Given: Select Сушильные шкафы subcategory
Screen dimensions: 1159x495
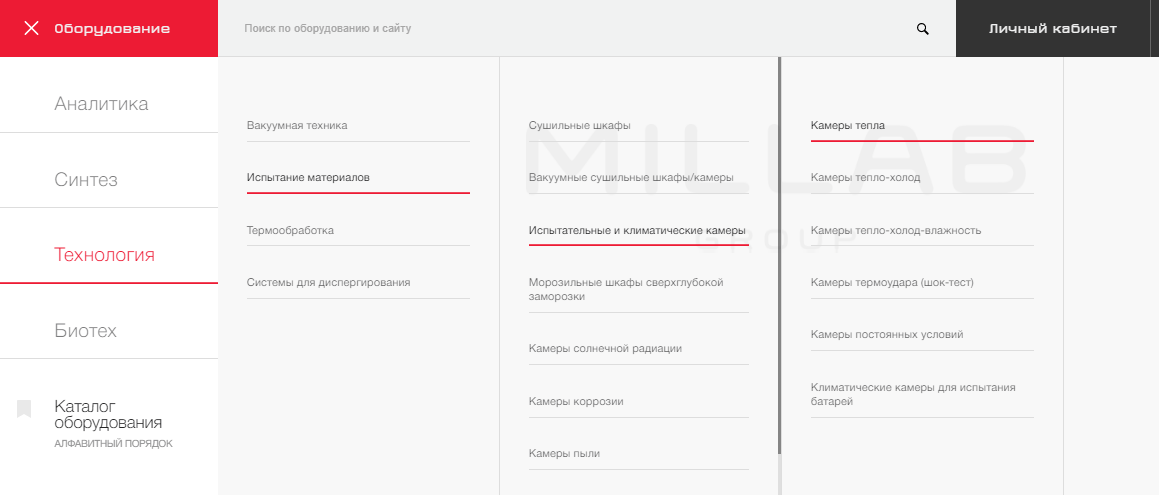Looking at the screenshot, I should tap(579, 126).
